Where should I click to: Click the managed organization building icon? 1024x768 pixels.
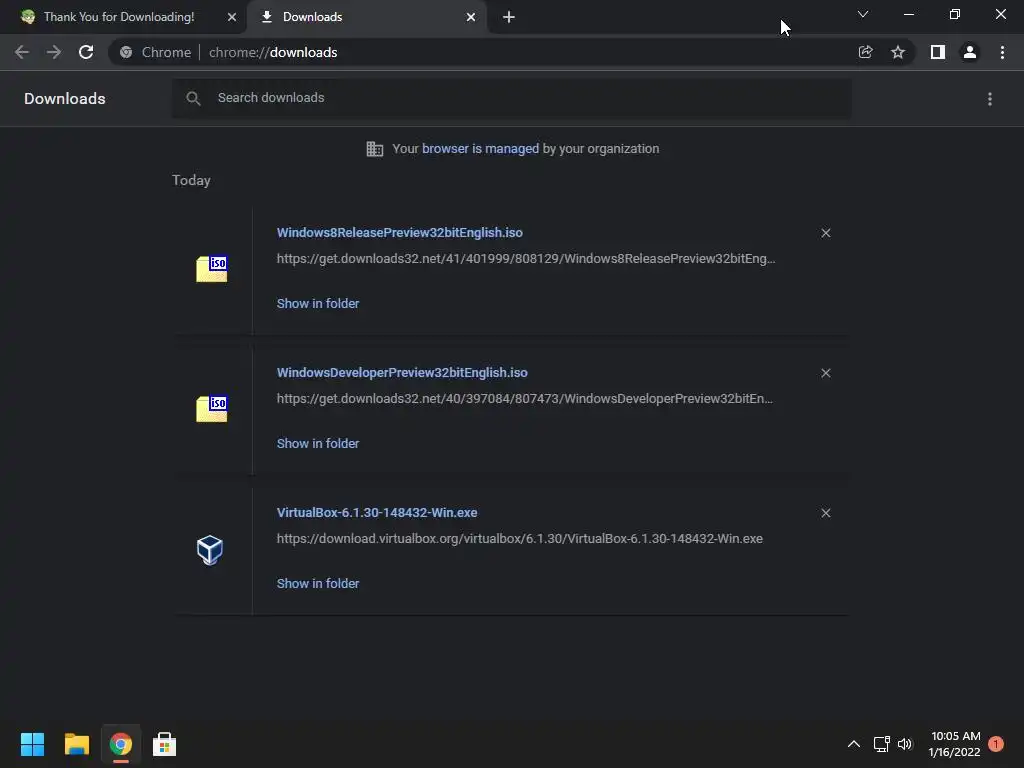(375, 149)
